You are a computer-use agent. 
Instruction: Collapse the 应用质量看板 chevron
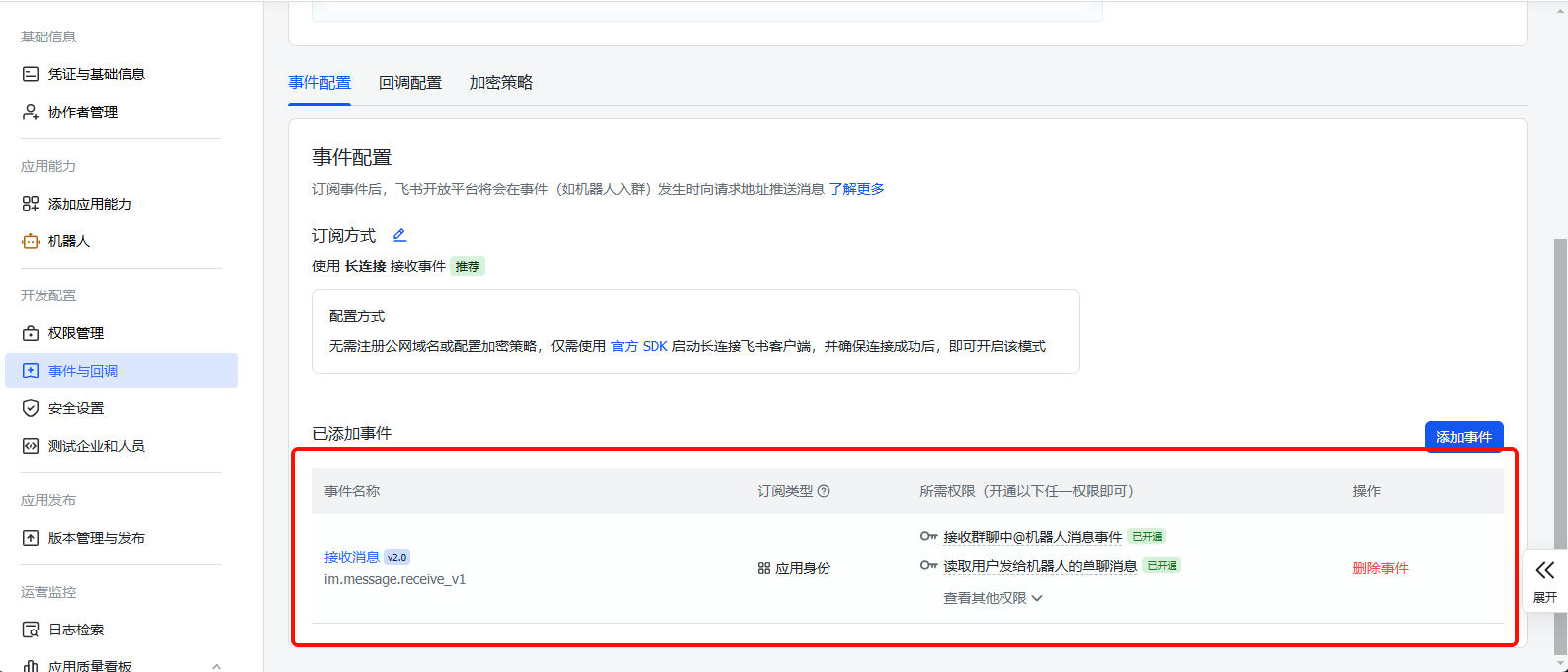click(217, 666)
